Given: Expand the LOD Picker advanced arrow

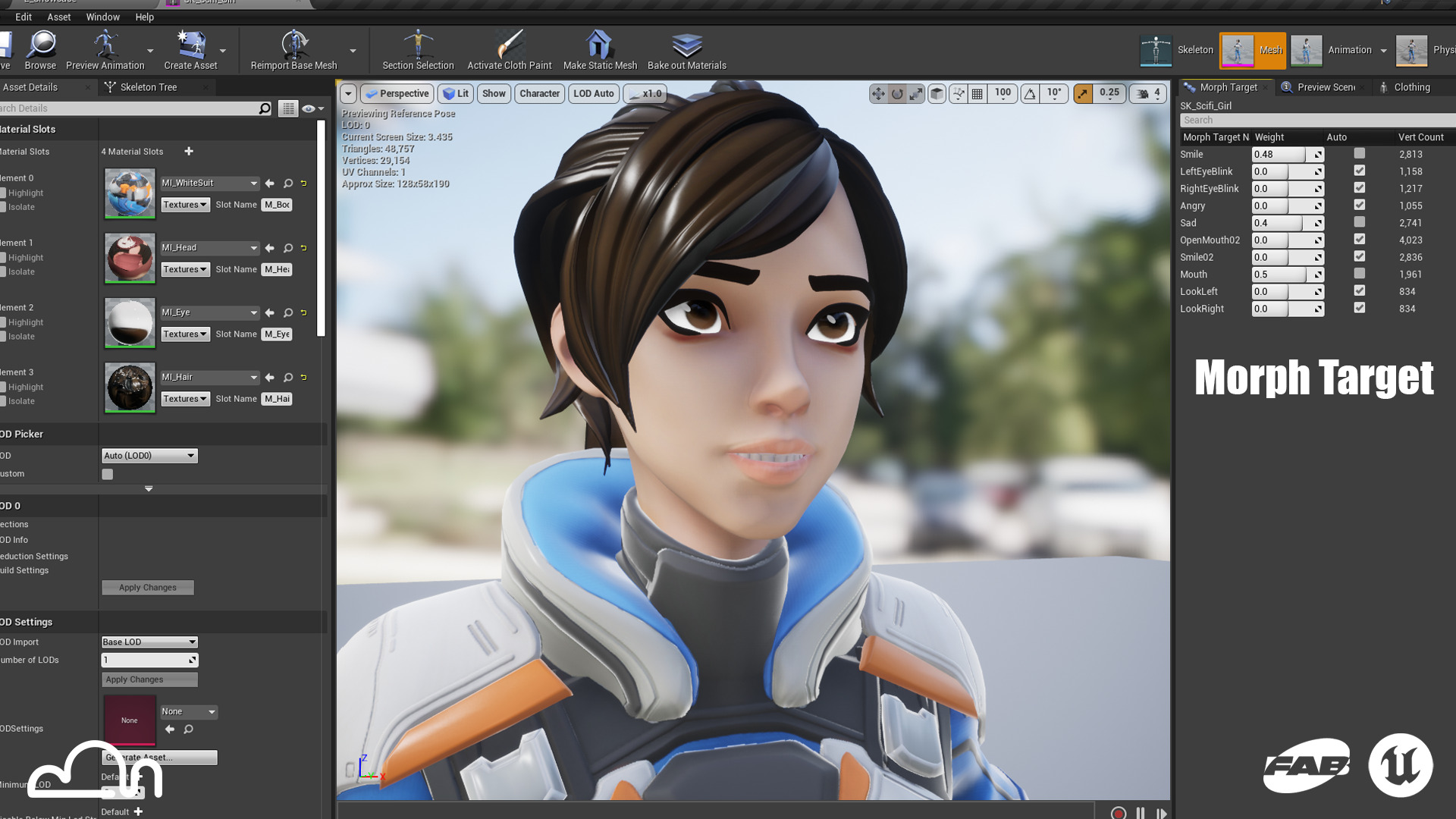Looking at the screenshot, I should click(x=149, y=489).
